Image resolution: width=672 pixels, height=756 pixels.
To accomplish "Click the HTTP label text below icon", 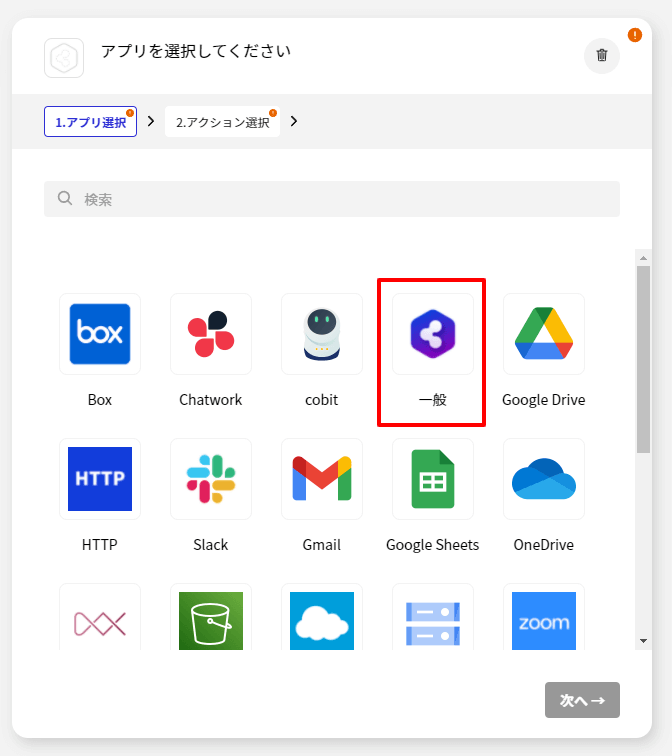I will point(100,545).
